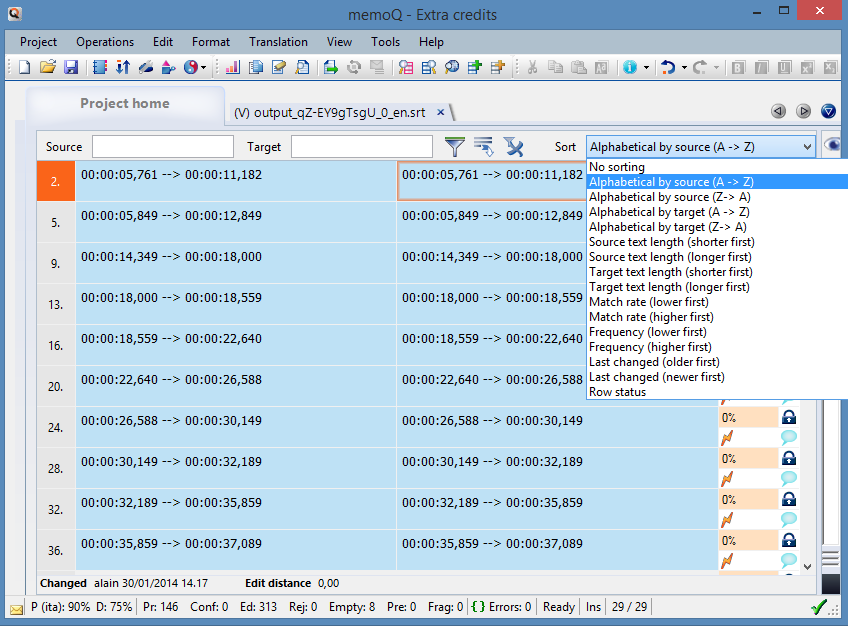This screenshot has height=626, width=848.
Task: Click target cell '00:00:22,640 --> 00:00:26,588'
Action: click(x=492, y=379)
